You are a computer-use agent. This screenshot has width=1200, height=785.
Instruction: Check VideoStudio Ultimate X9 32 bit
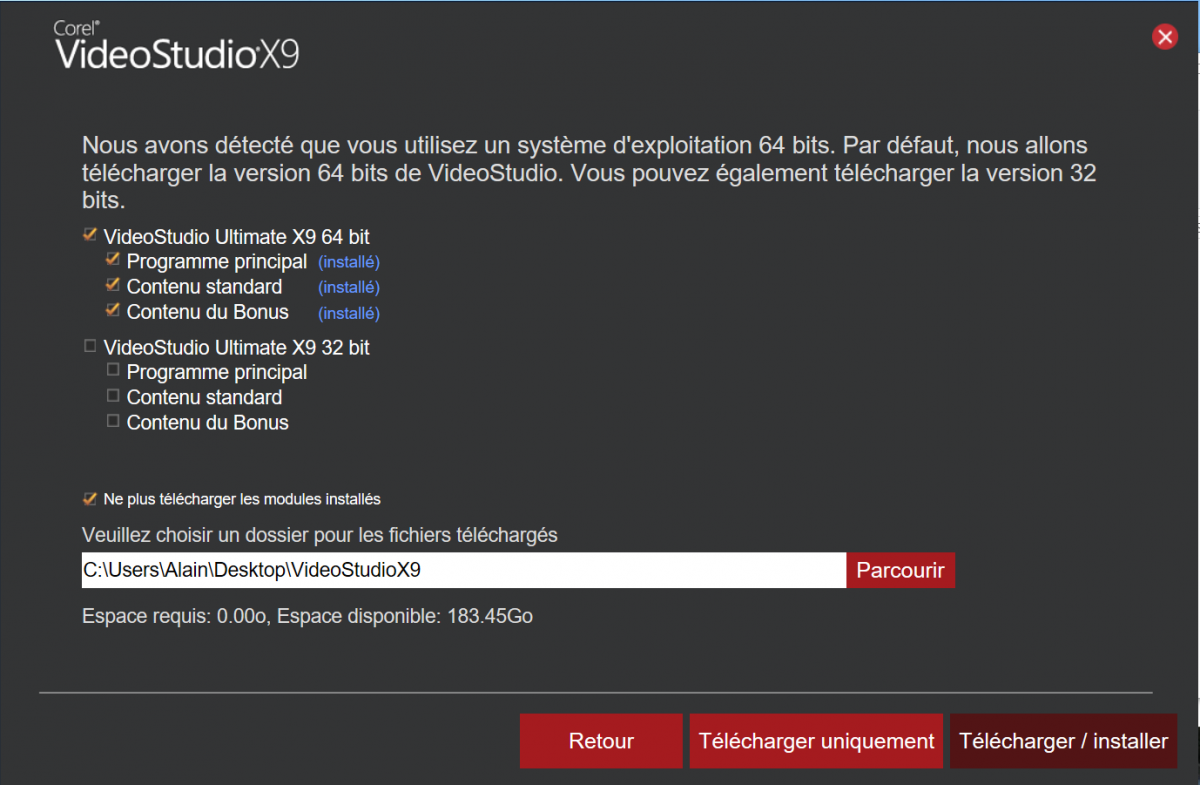coord(90,346)
